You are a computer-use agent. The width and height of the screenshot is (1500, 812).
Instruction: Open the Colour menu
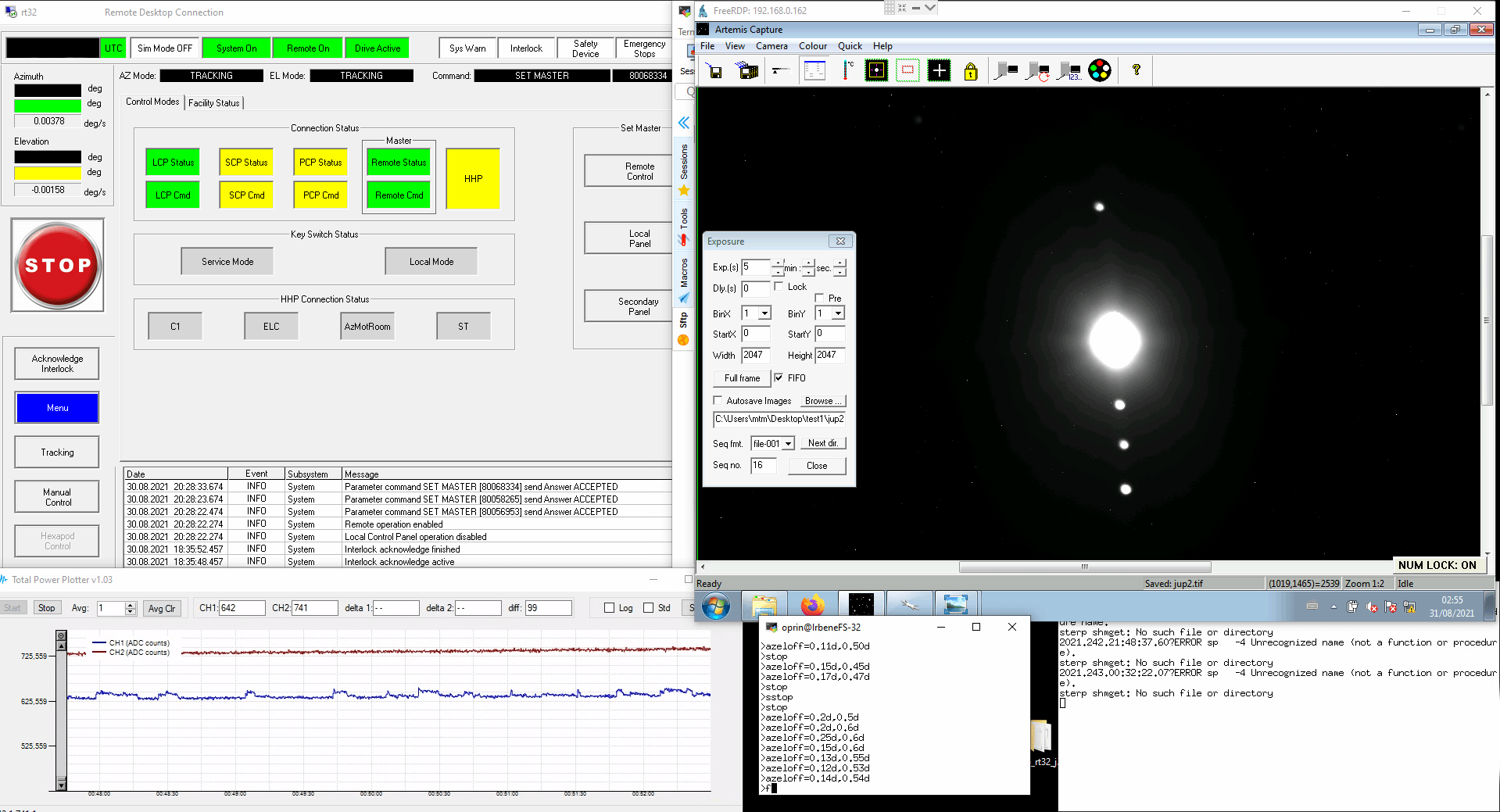click(813, 46)
